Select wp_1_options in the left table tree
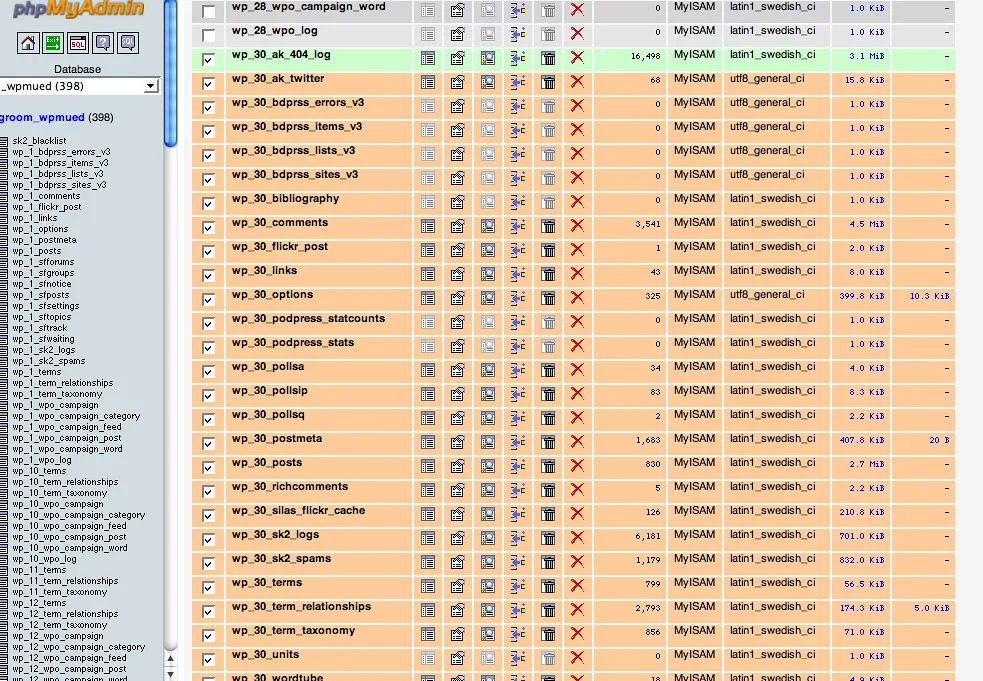 [x=40, y=229]
